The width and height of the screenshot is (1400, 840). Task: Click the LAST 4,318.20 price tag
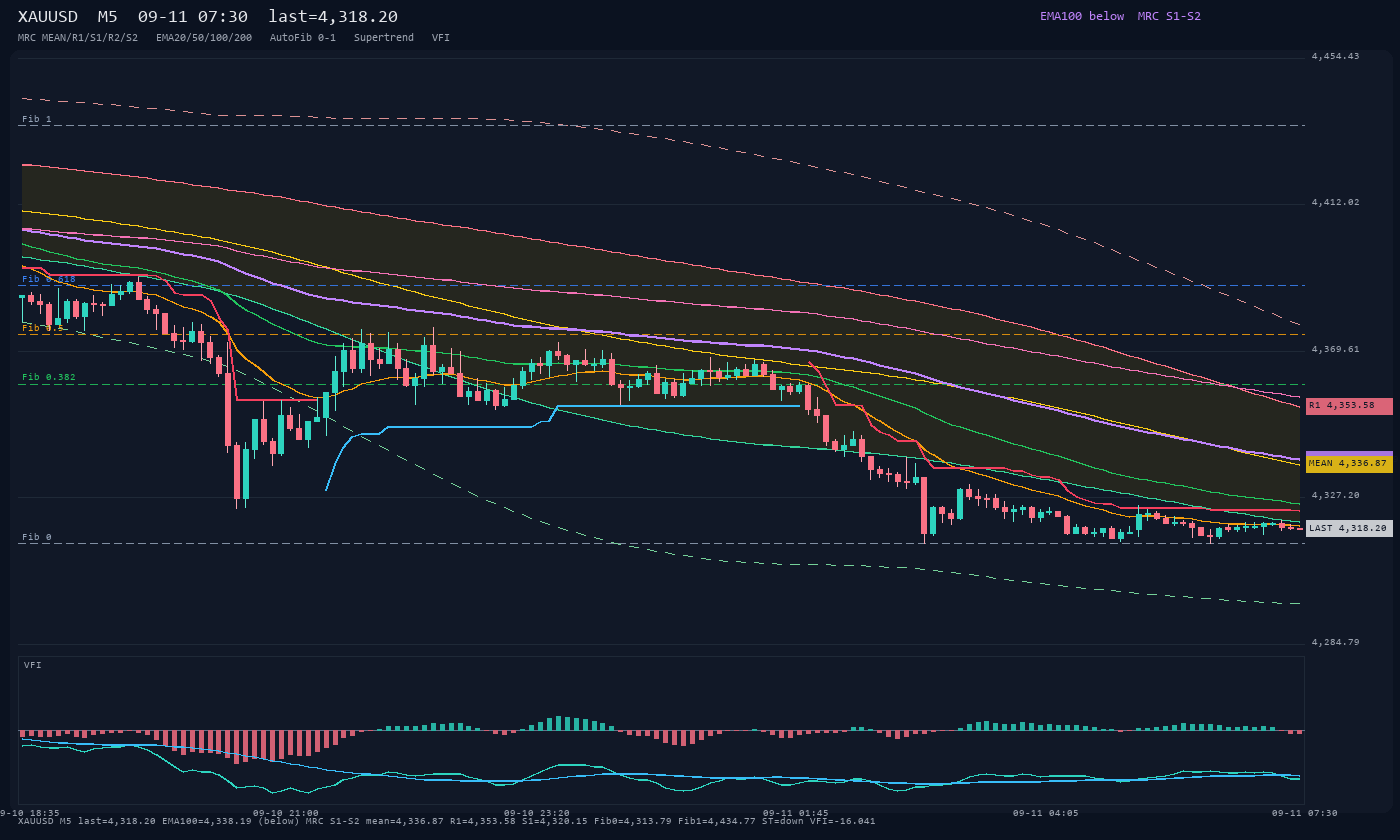[1349, 528]
